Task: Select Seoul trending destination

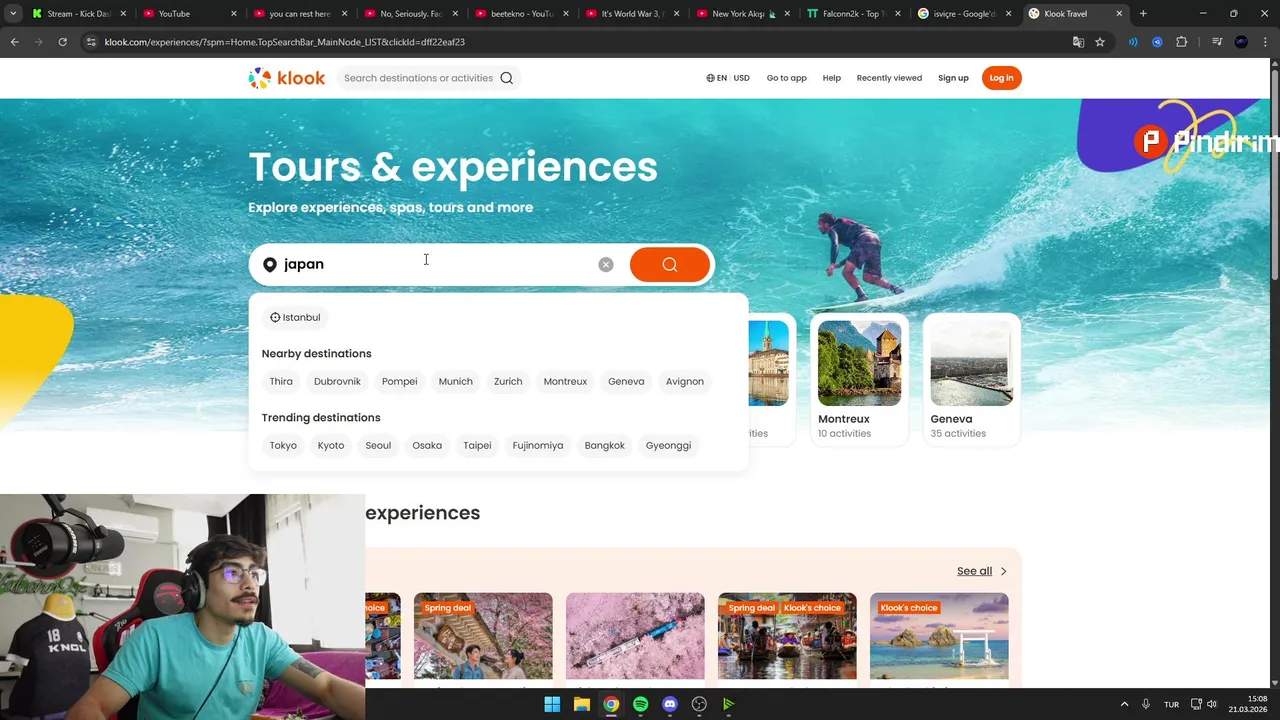Action: pyautogui.click(x=378, y=445)
